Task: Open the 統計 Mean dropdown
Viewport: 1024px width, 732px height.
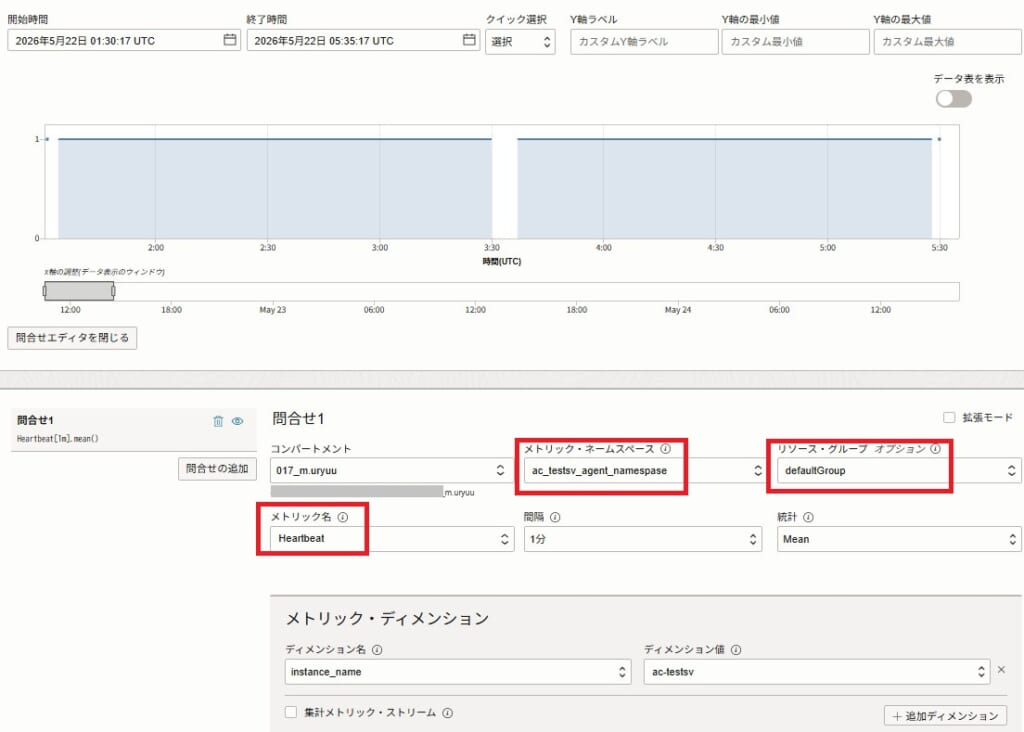Action: pyautogui.click(x=899, y=539)
